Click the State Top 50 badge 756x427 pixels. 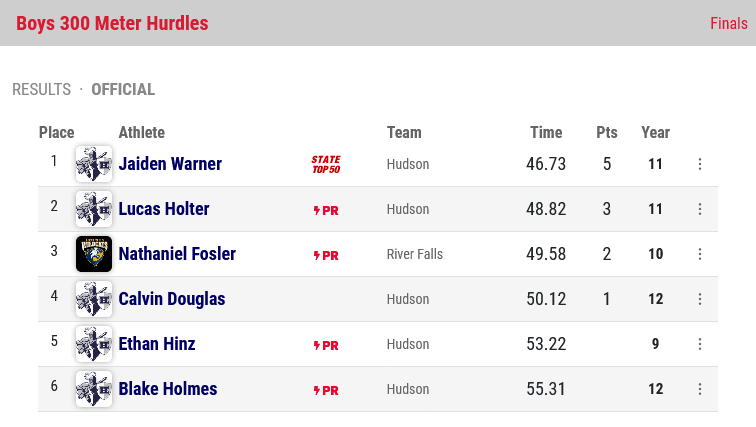click(x=326, y=164)
